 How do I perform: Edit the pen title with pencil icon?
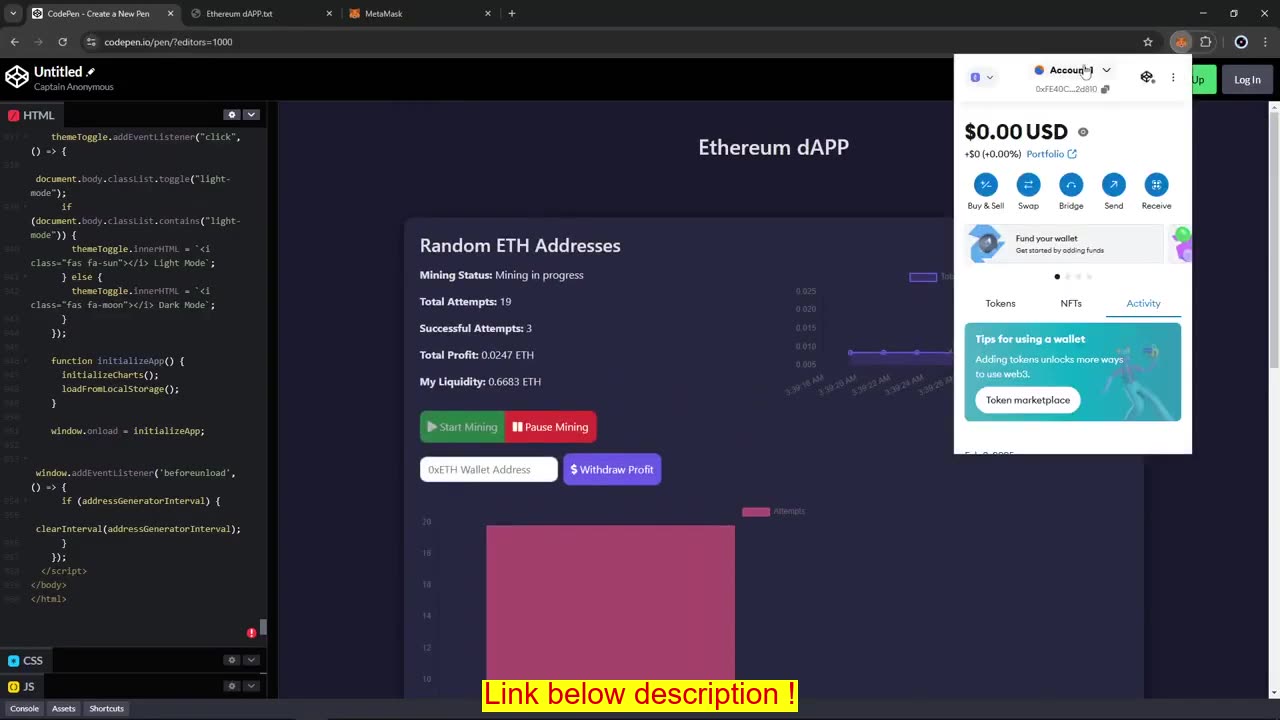tap(91, 72)
